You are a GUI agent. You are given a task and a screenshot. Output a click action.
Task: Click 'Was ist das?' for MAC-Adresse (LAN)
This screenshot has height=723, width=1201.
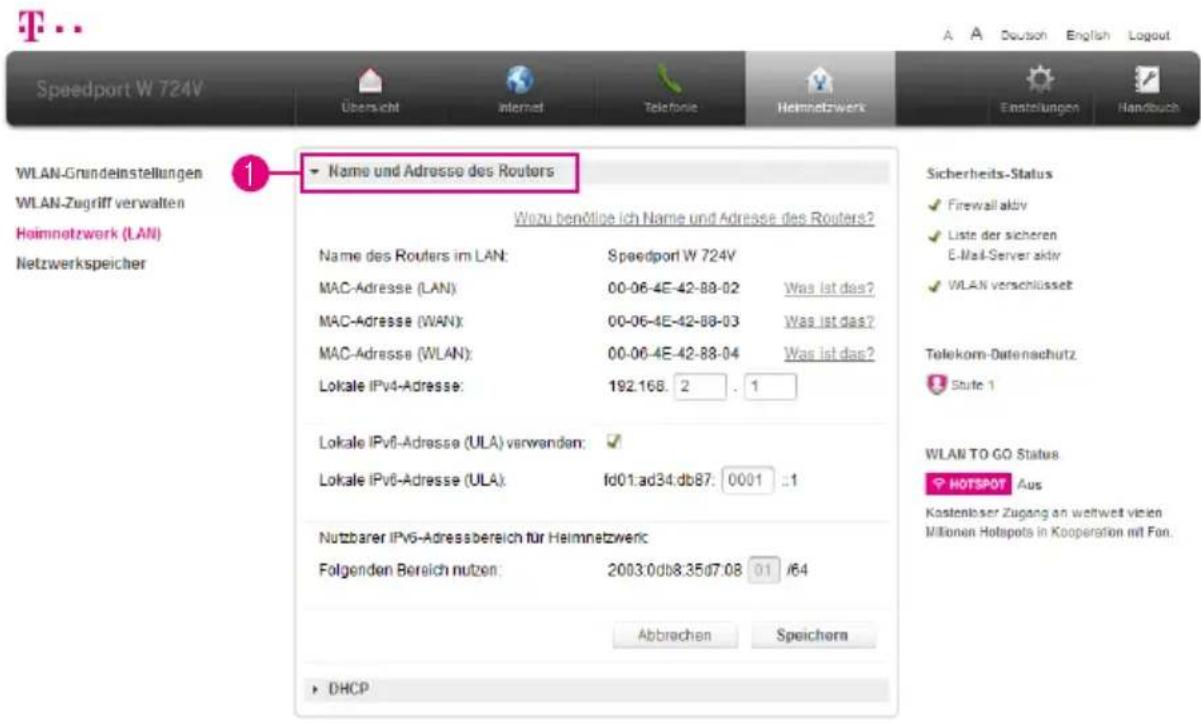pos(829,289)
